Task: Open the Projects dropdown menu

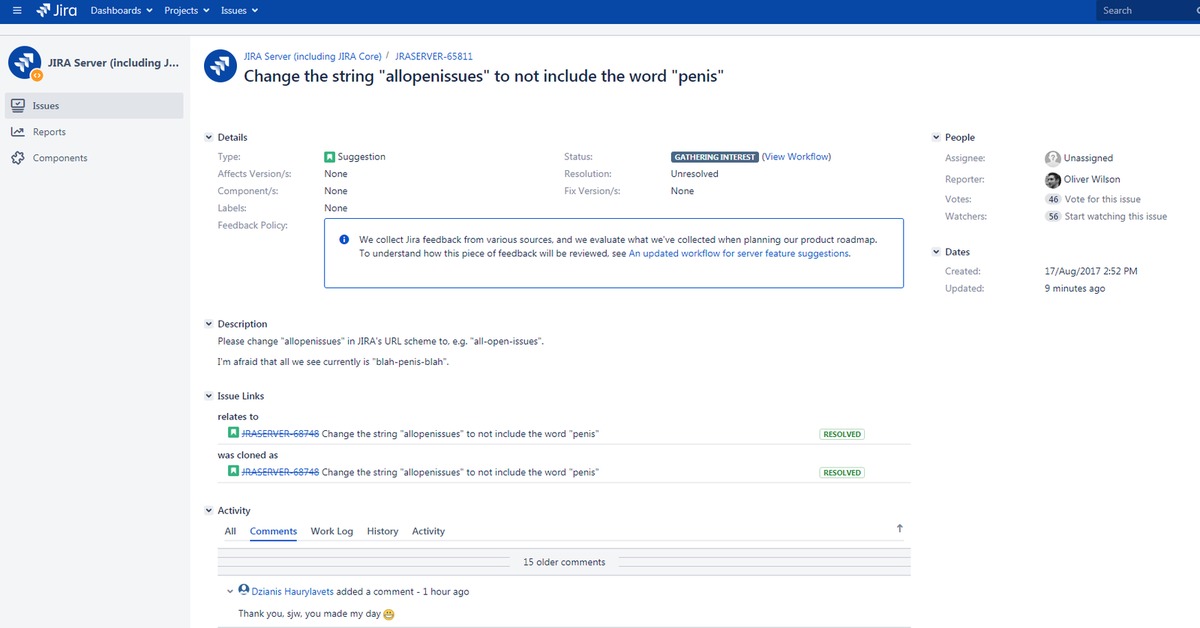Action: pos(187,11)
